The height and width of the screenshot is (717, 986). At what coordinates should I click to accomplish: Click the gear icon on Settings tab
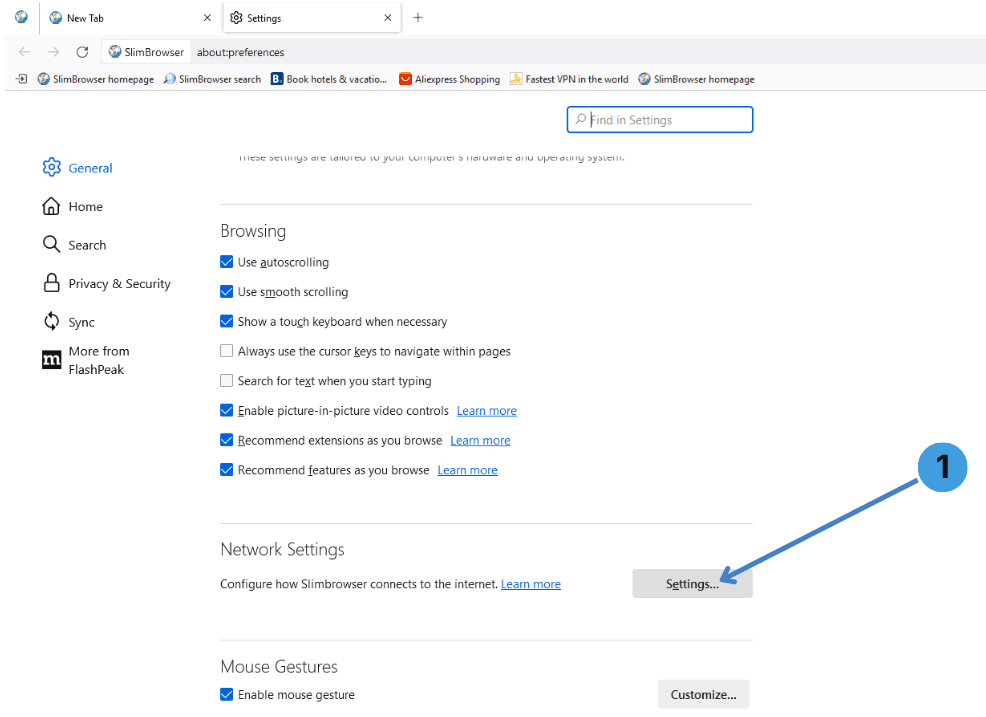pyautogui.click(x=236, y=18)
